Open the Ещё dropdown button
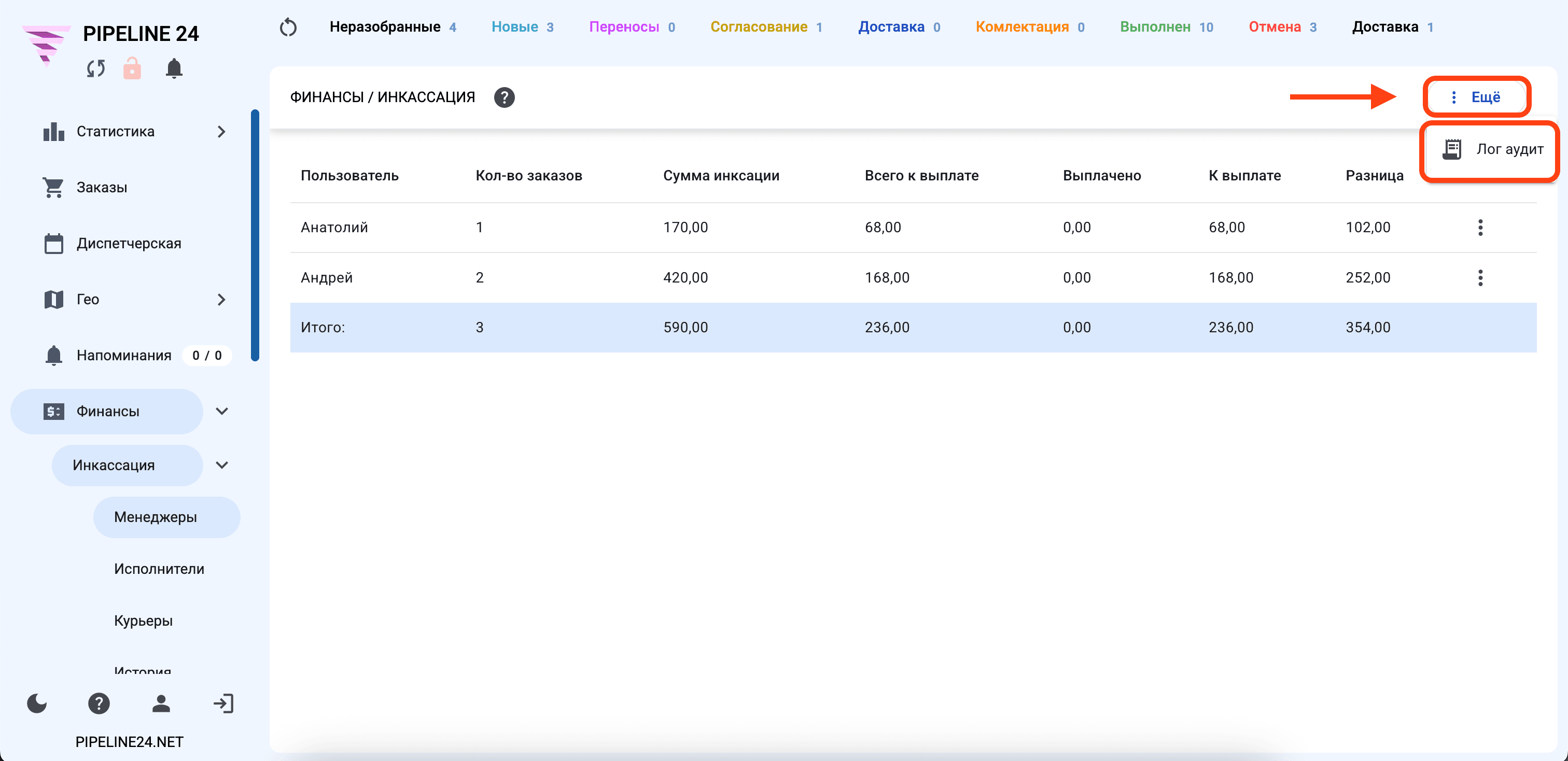The height and width of the screenshot is (761, 1568). pos(1476,97)
